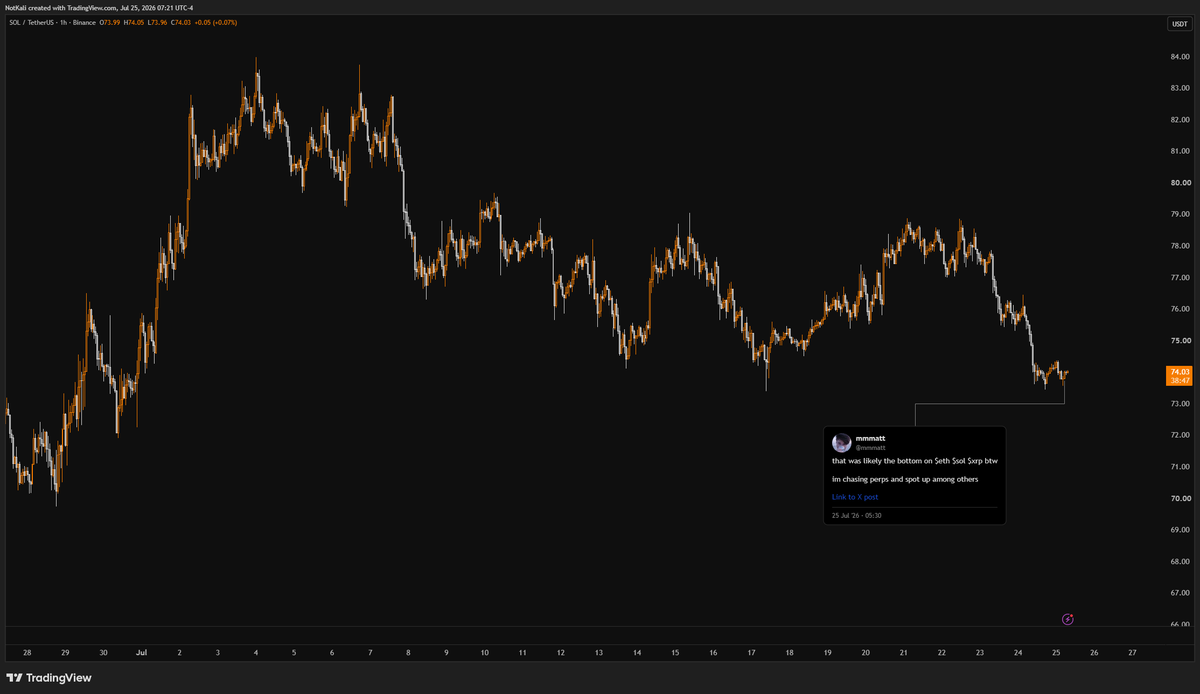This screenshot has width=1200, height=694.
Task: Click date label 17 on the time axis
Action: coord(751,652)
